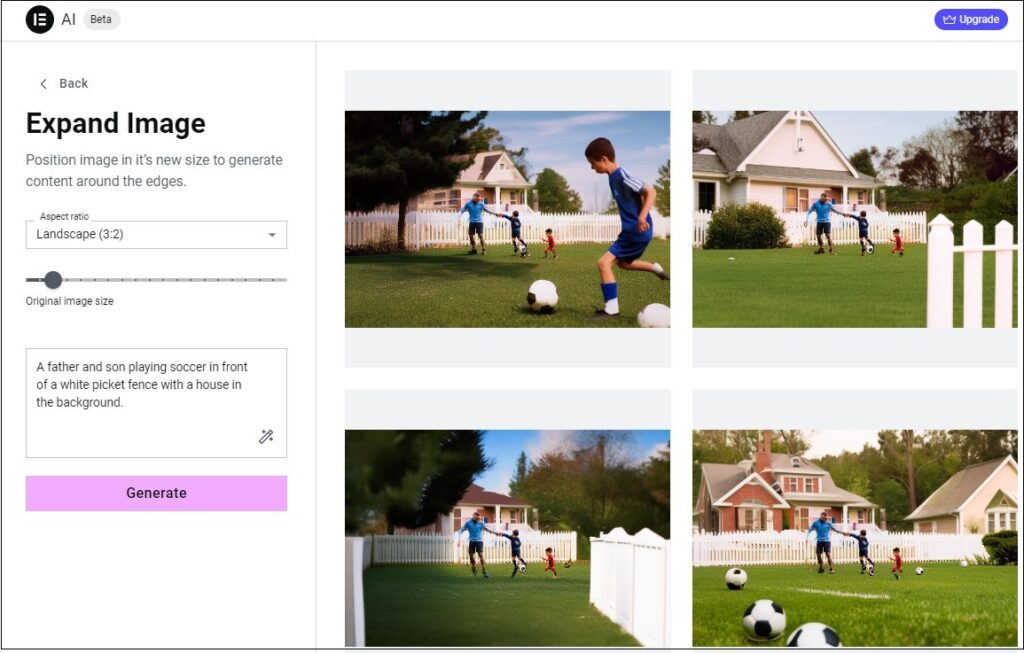
Task: Select the Landscape (3:2) combo box
Action: (156, 234)
